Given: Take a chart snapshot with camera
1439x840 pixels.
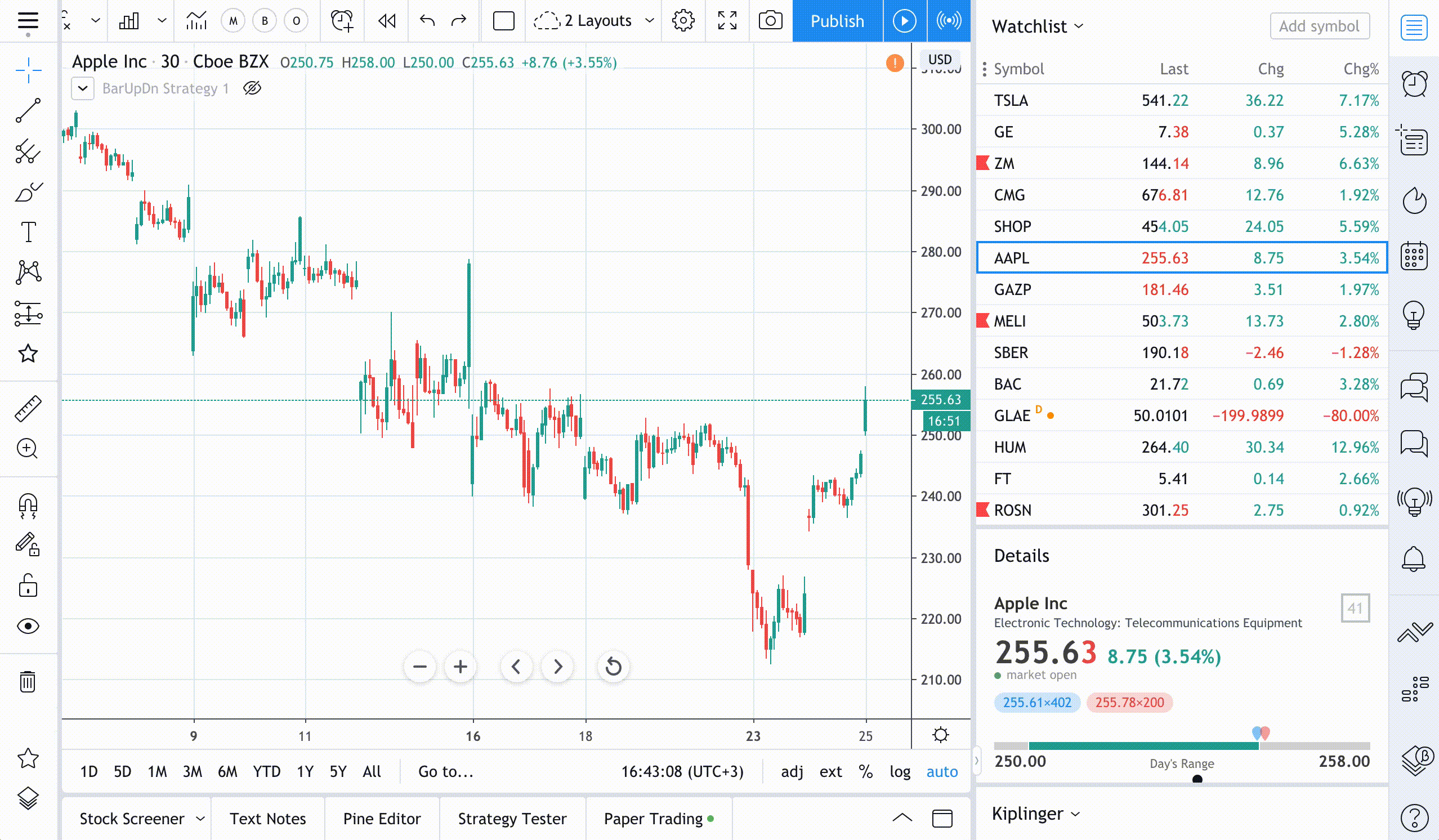Looking at the screenshot, I should coord(770,21).
